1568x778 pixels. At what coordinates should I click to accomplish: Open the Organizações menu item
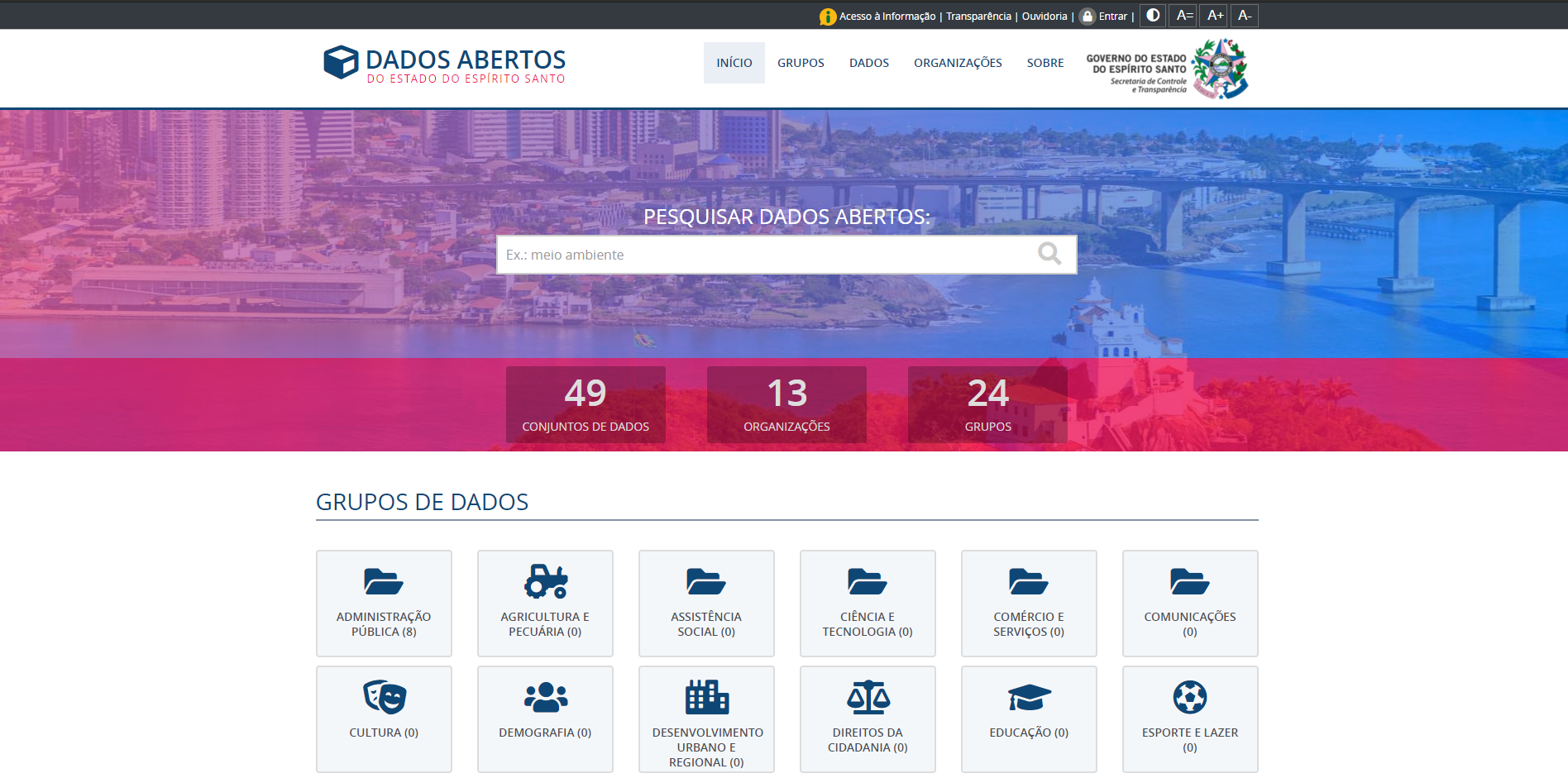(x=957, y=62)
